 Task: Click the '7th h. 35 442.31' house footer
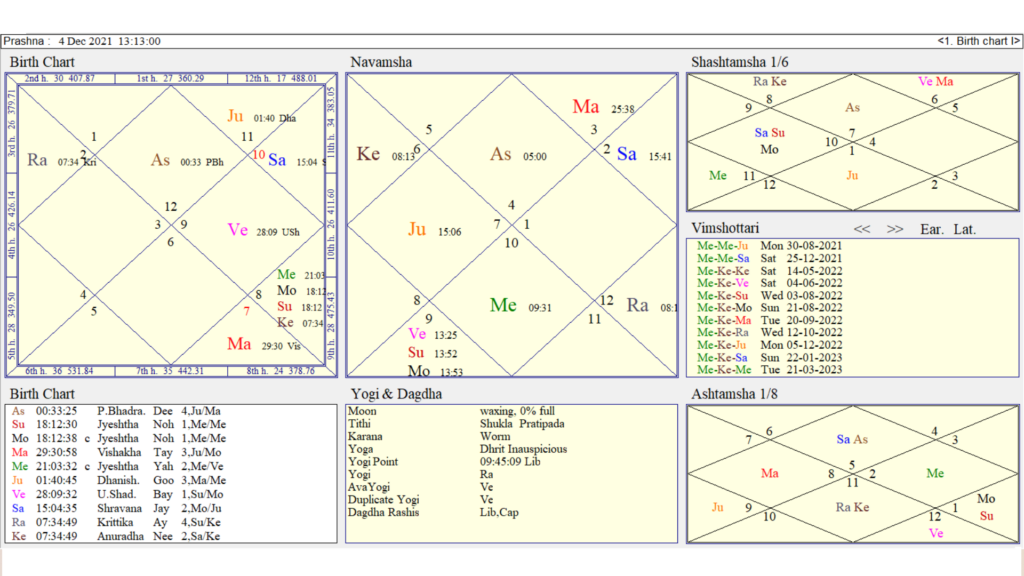tap(170, 371)
